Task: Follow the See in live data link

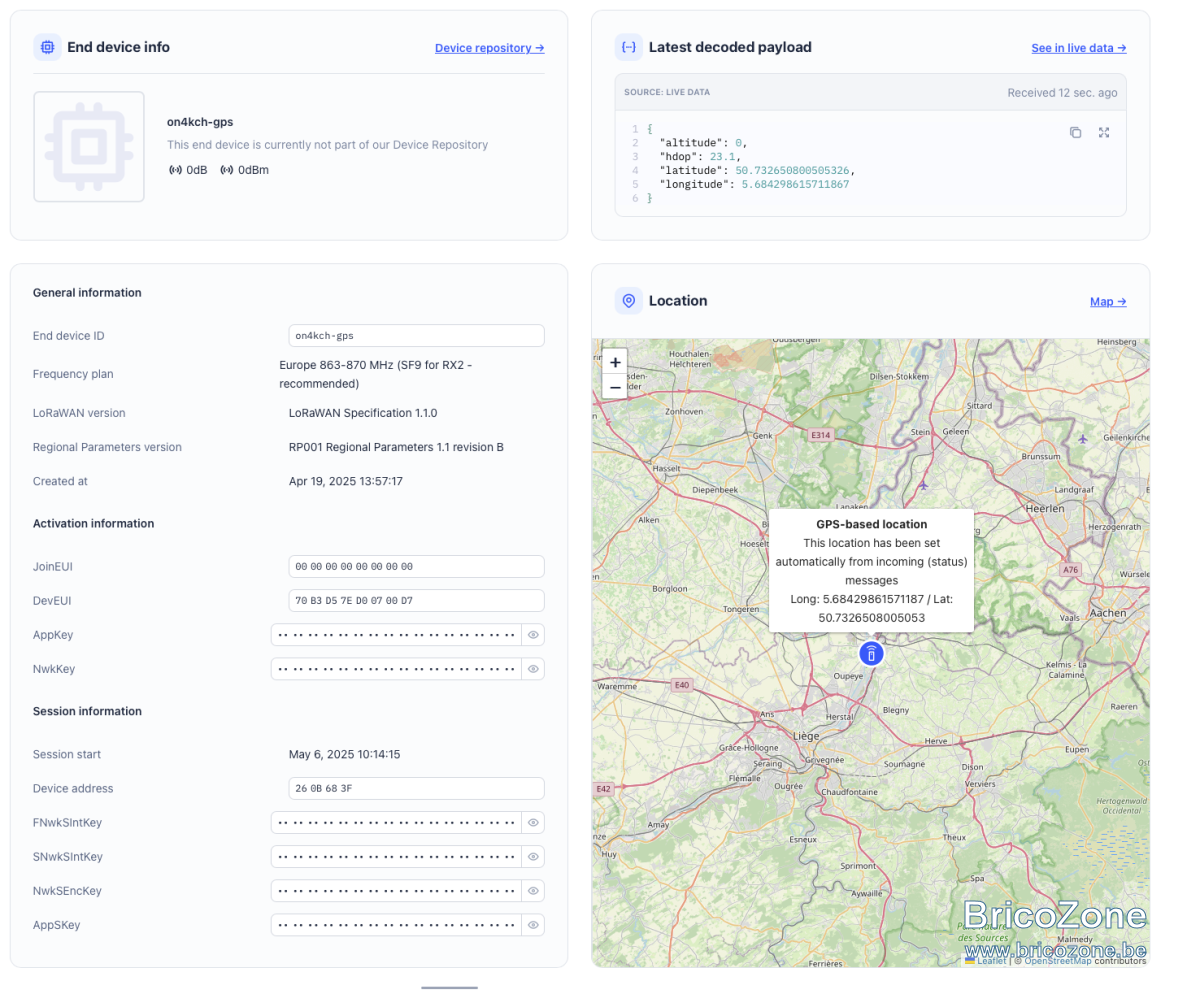Action: point(1079,47)
